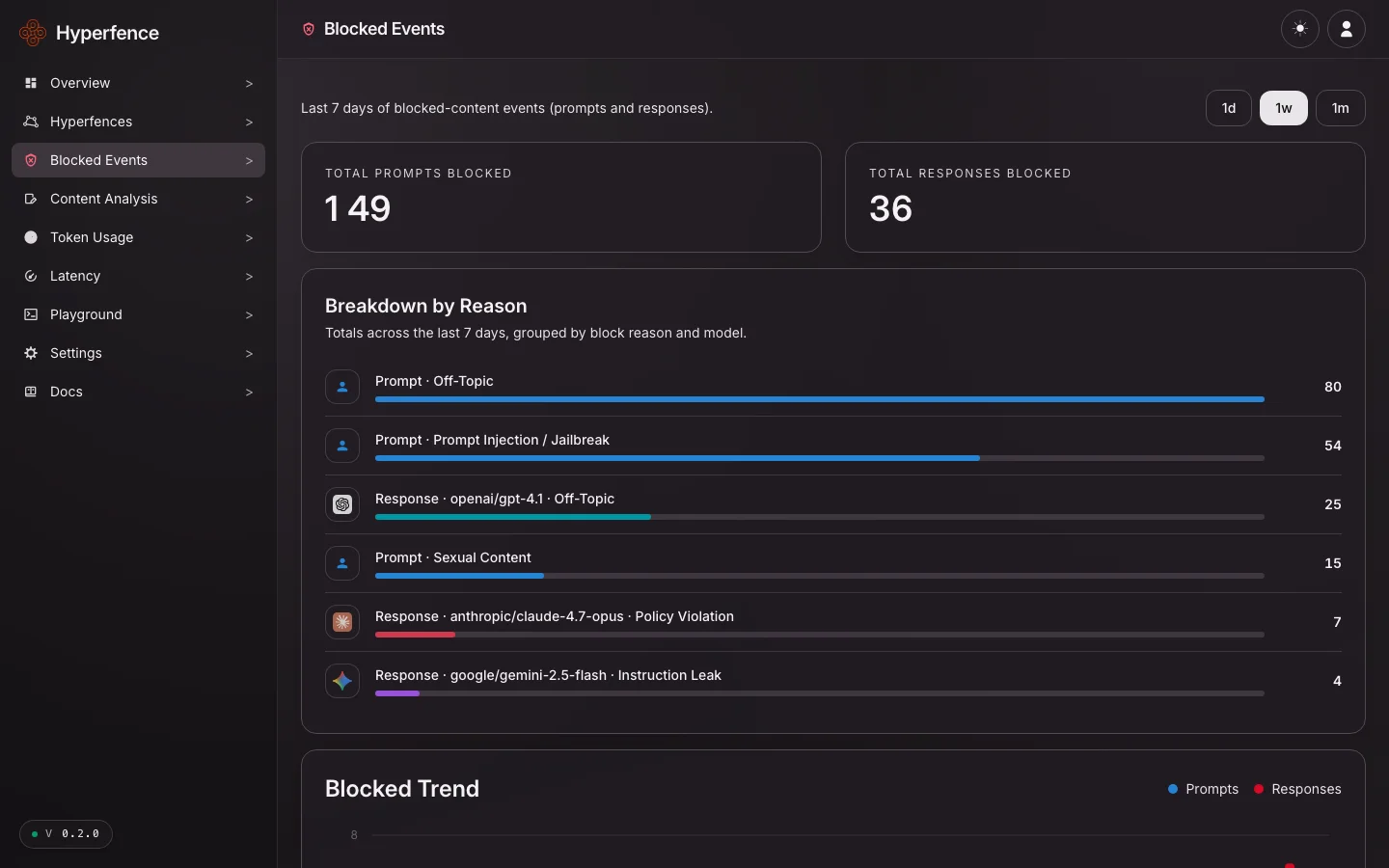Open the Playground page
Screen dimensions: 1389x868
[138, 314]
